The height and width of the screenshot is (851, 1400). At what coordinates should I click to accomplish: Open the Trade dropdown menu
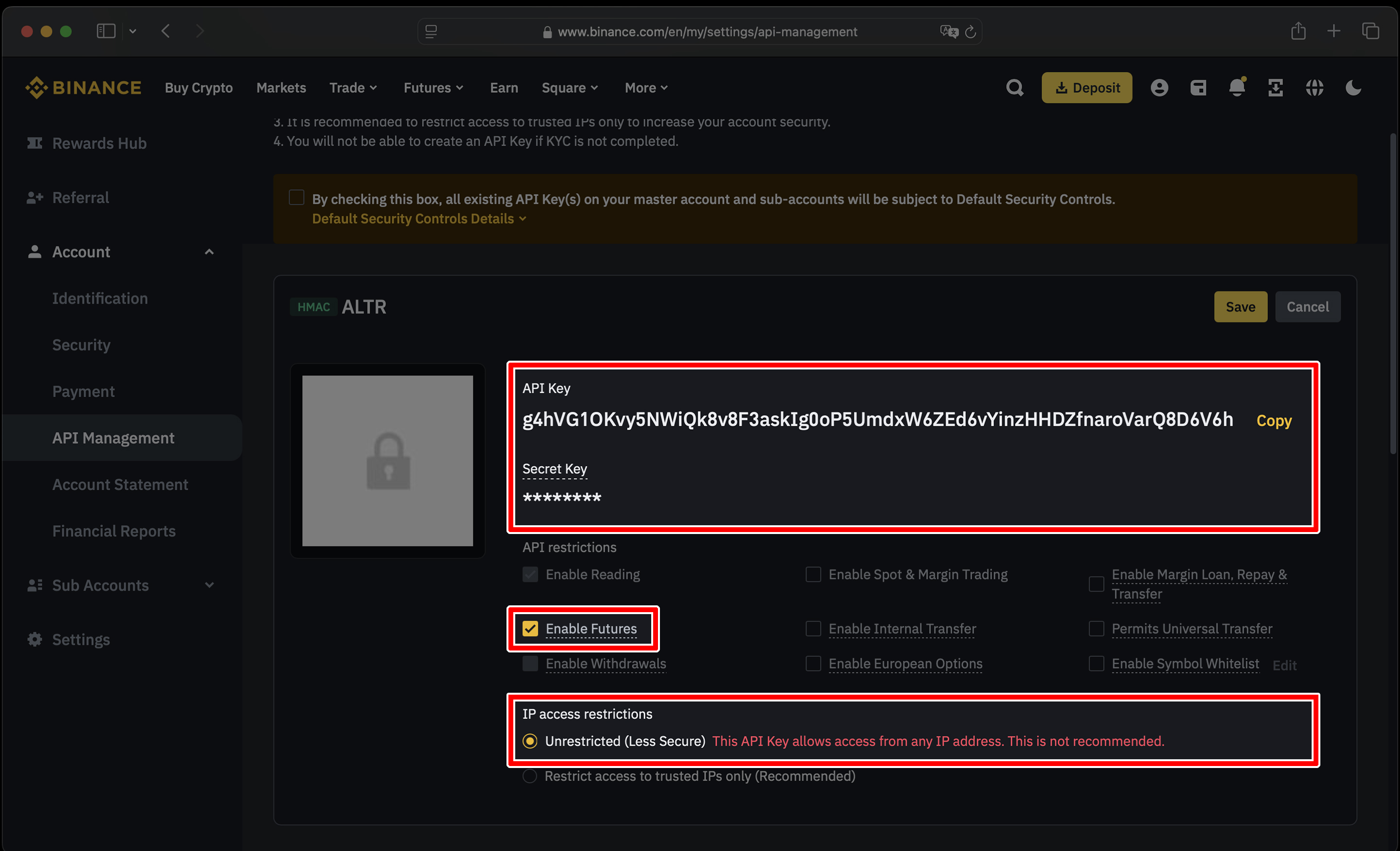(354, 87)
